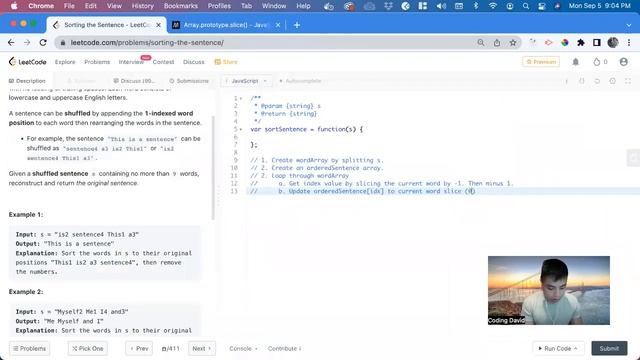The image size is (640, 360).
Task: Open macOS Control Center
Action: 542,6
